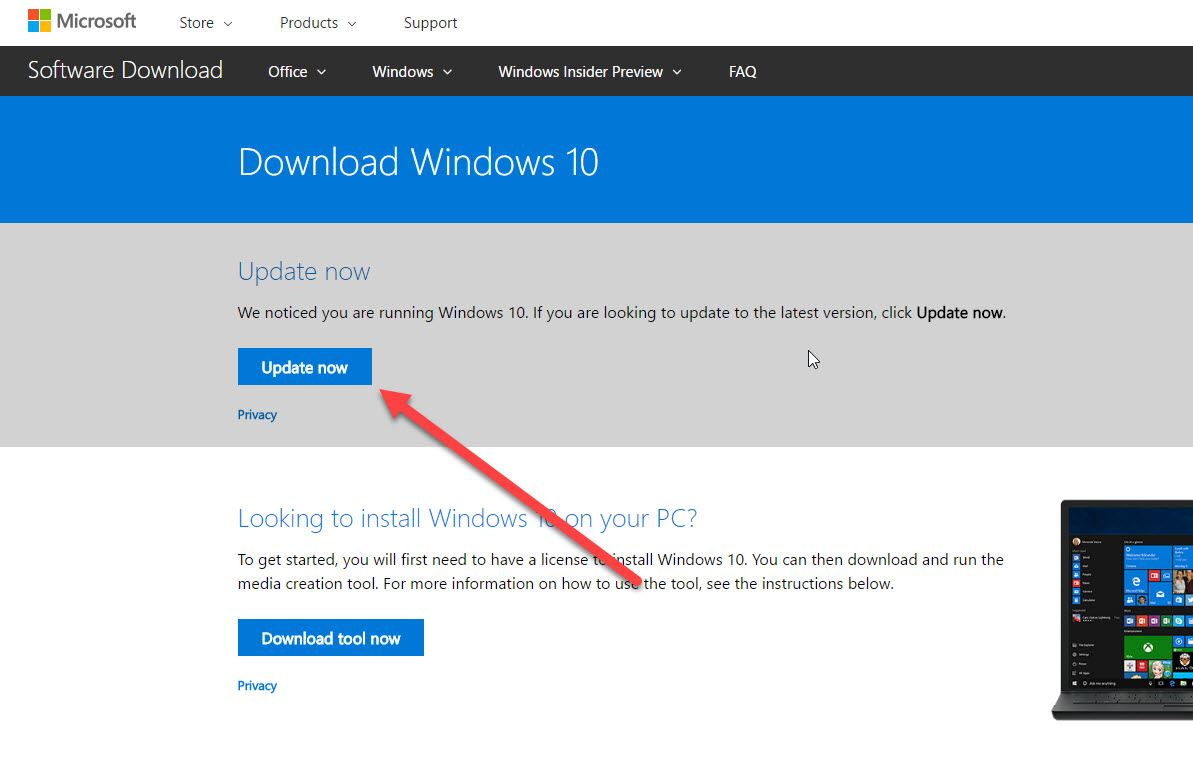Expand the Products chevron arrow
Screen dimensions: 1193x757
pos(352,24)
